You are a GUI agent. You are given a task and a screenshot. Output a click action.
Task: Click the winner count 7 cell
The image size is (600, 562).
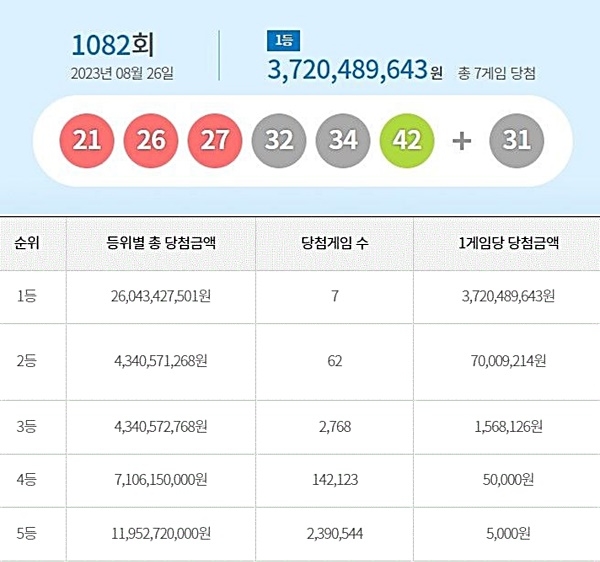click(x=335, y=296)
